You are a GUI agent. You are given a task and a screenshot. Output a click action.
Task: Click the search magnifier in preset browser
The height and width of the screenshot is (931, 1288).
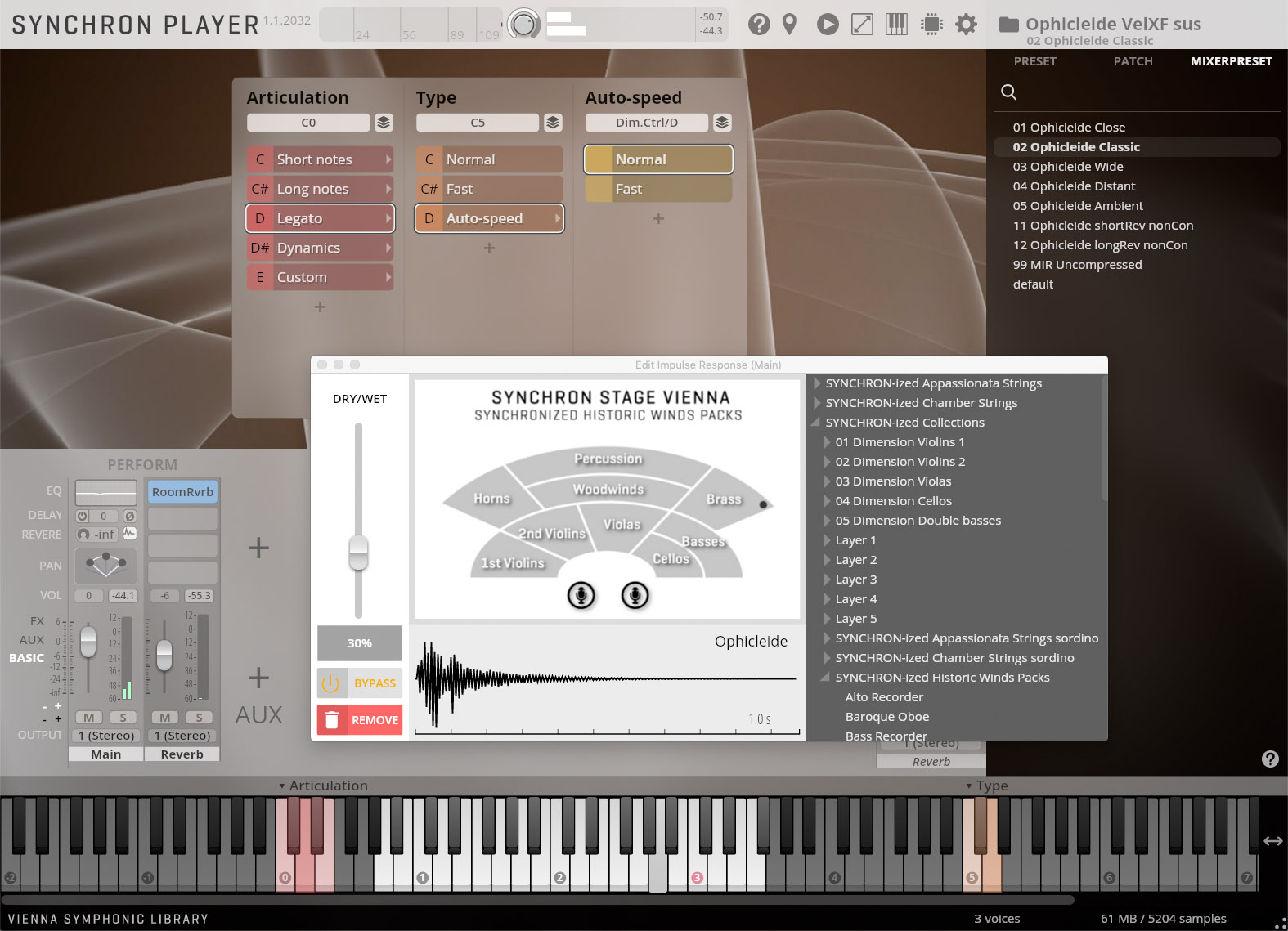1009,92
